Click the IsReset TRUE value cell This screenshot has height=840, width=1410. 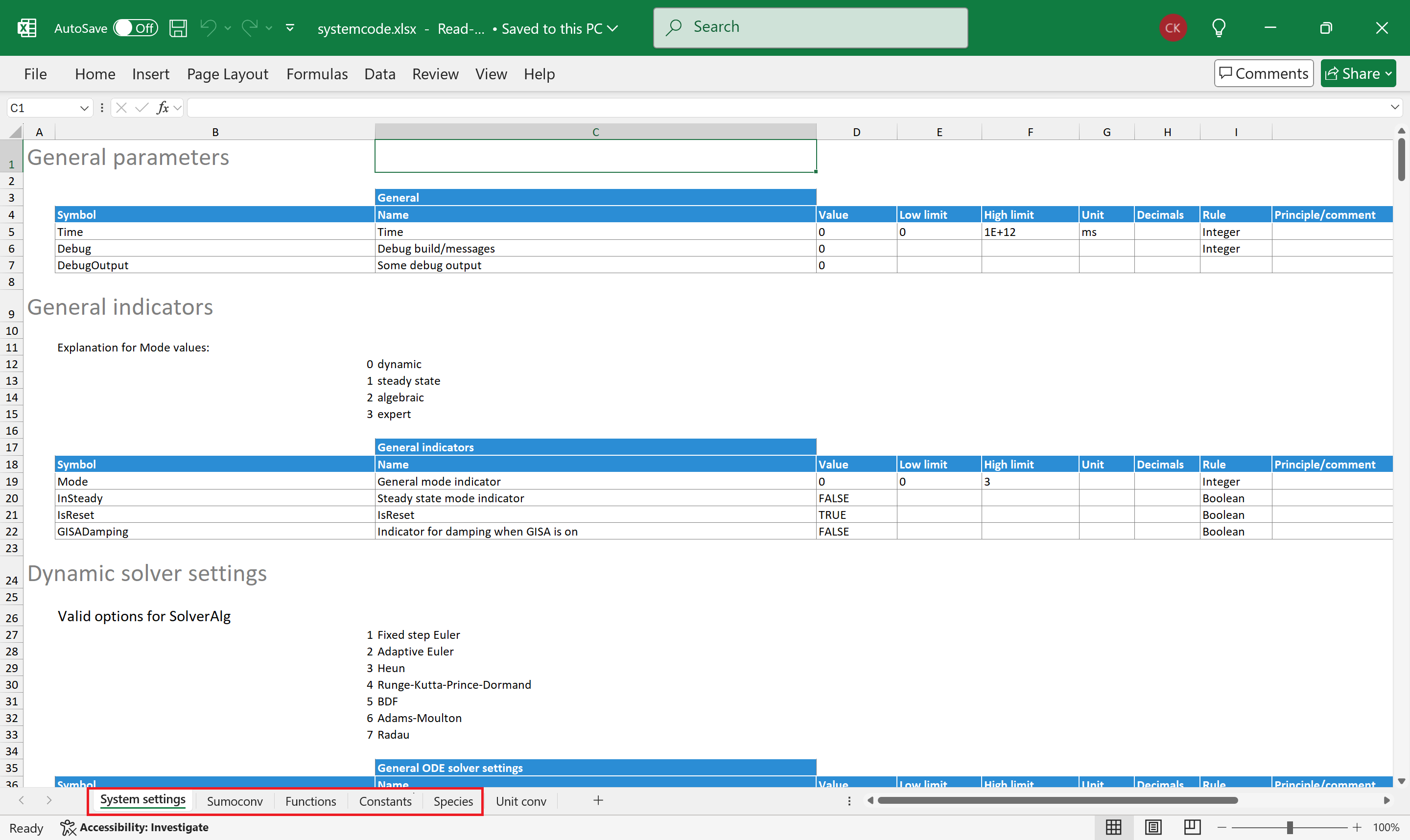[x=856, y=514]
